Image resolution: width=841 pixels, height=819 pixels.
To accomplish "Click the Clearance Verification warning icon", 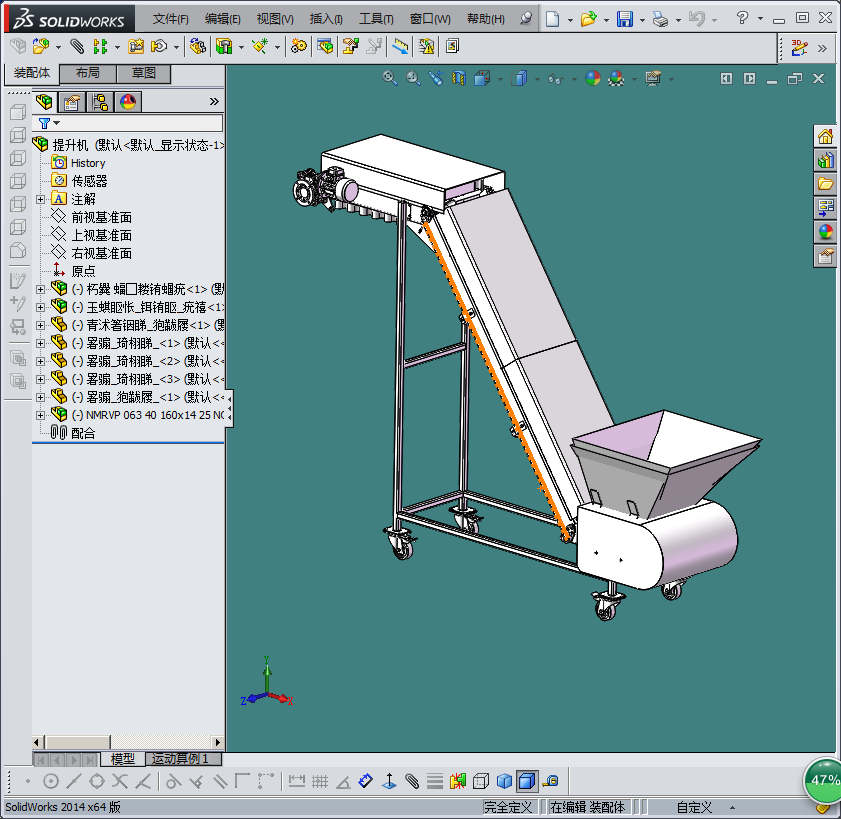I will (426, 47).
